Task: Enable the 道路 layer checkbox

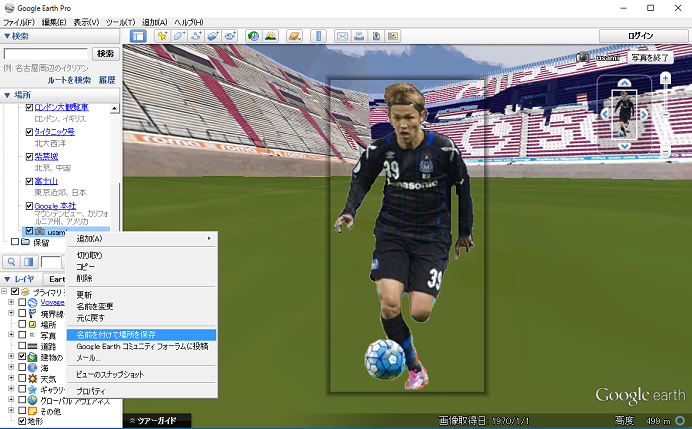Action: (x=22, y=346)
